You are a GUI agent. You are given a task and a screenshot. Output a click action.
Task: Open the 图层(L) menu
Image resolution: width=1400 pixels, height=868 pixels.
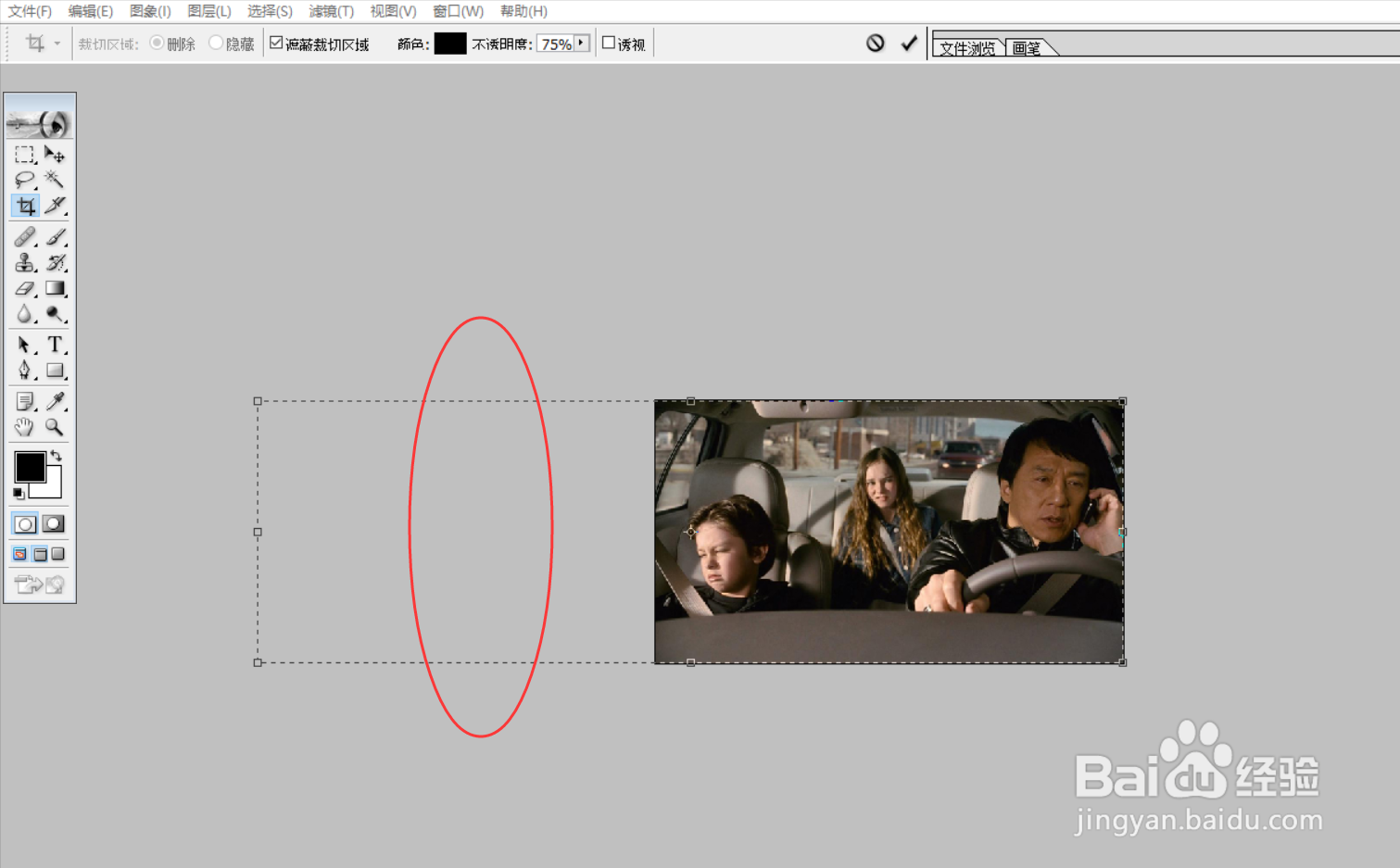[x=209, y=11]
